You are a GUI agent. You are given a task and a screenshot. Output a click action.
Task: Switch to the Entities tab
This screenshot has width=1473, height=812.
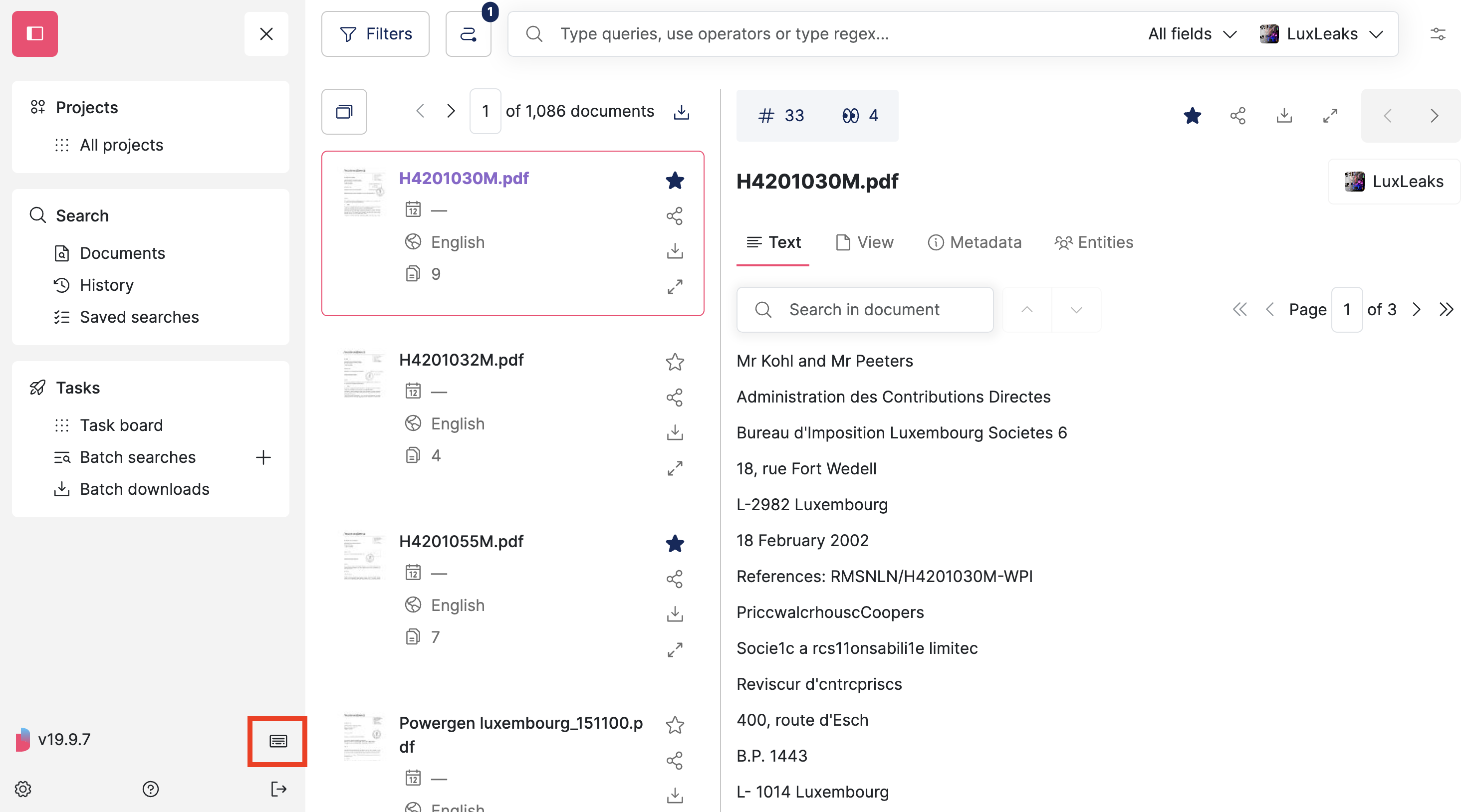[1093, 242]
